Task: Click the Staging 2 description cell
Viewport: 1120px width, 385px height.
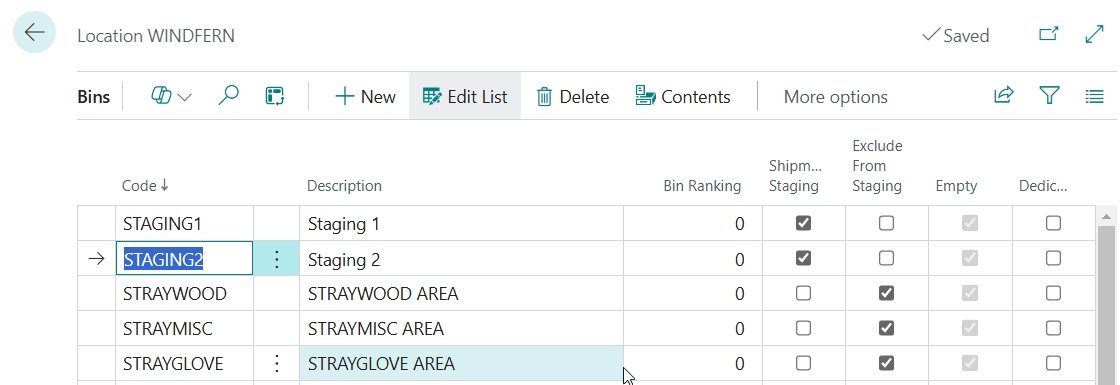Action: tap(461, 259)
